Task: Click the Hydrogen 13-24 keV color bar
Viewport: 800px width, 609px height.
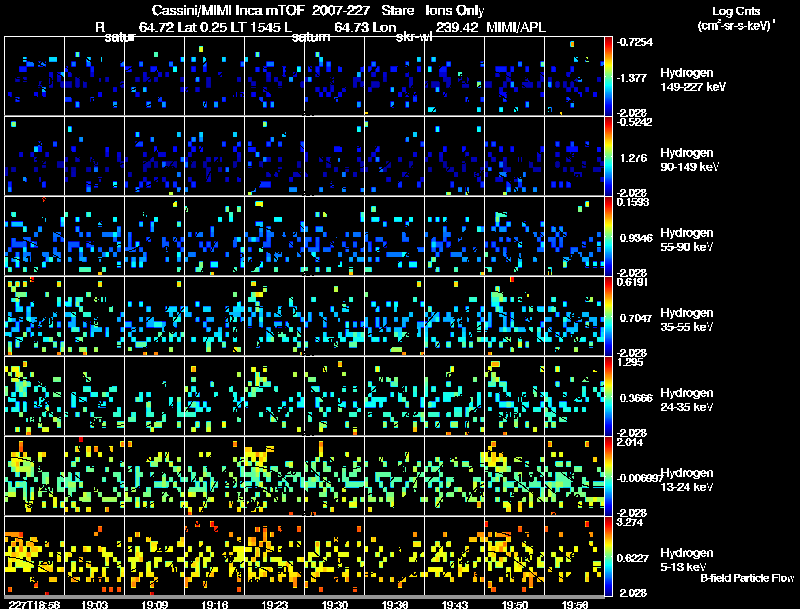Action: click(x=608, y=476)
